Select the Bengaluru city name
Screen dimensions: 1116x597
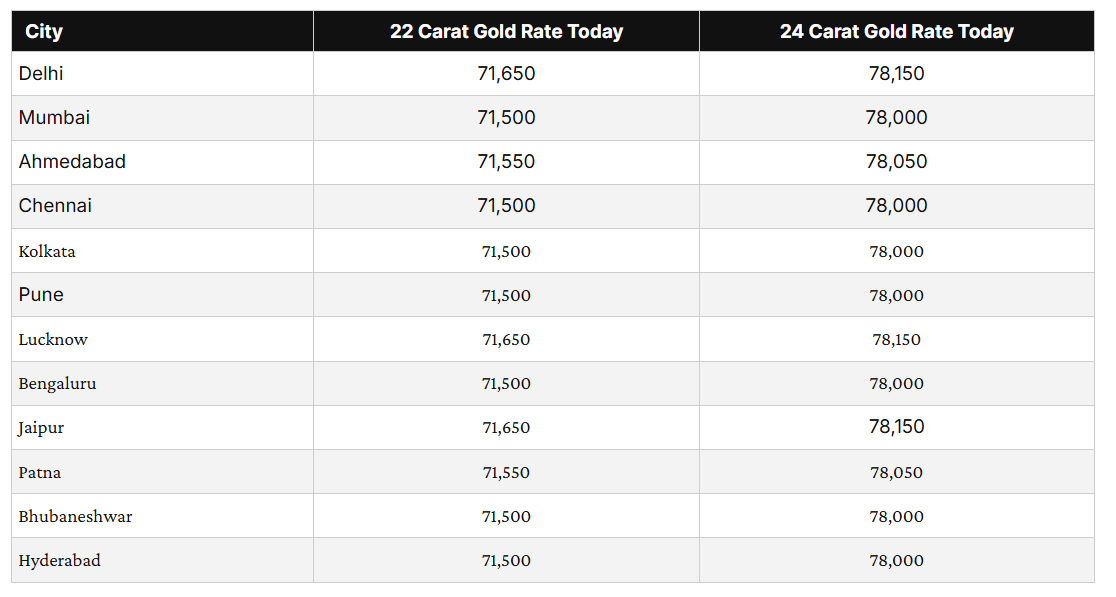[57, 384]
